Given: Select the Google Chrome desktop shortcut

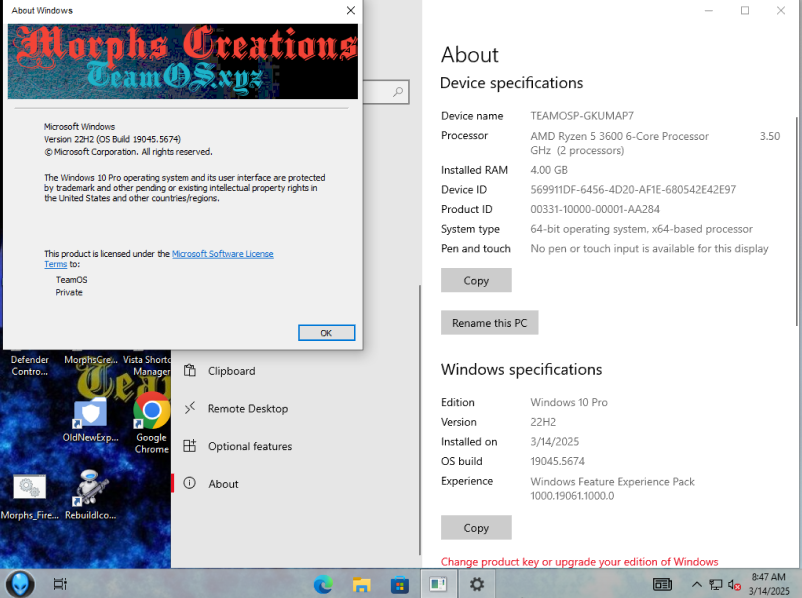Looking at the screenshot, I should point(151,424).
